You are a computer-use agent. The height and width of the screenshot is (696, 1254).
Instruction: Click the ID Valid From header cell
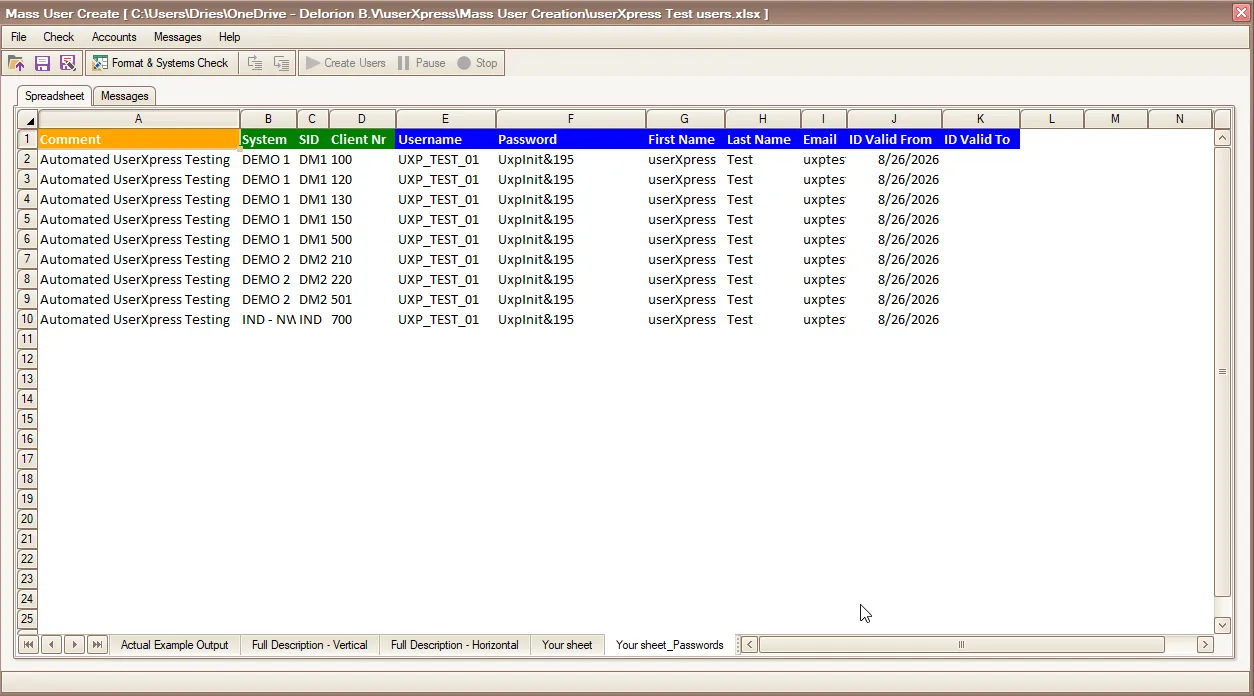[894, 139]
